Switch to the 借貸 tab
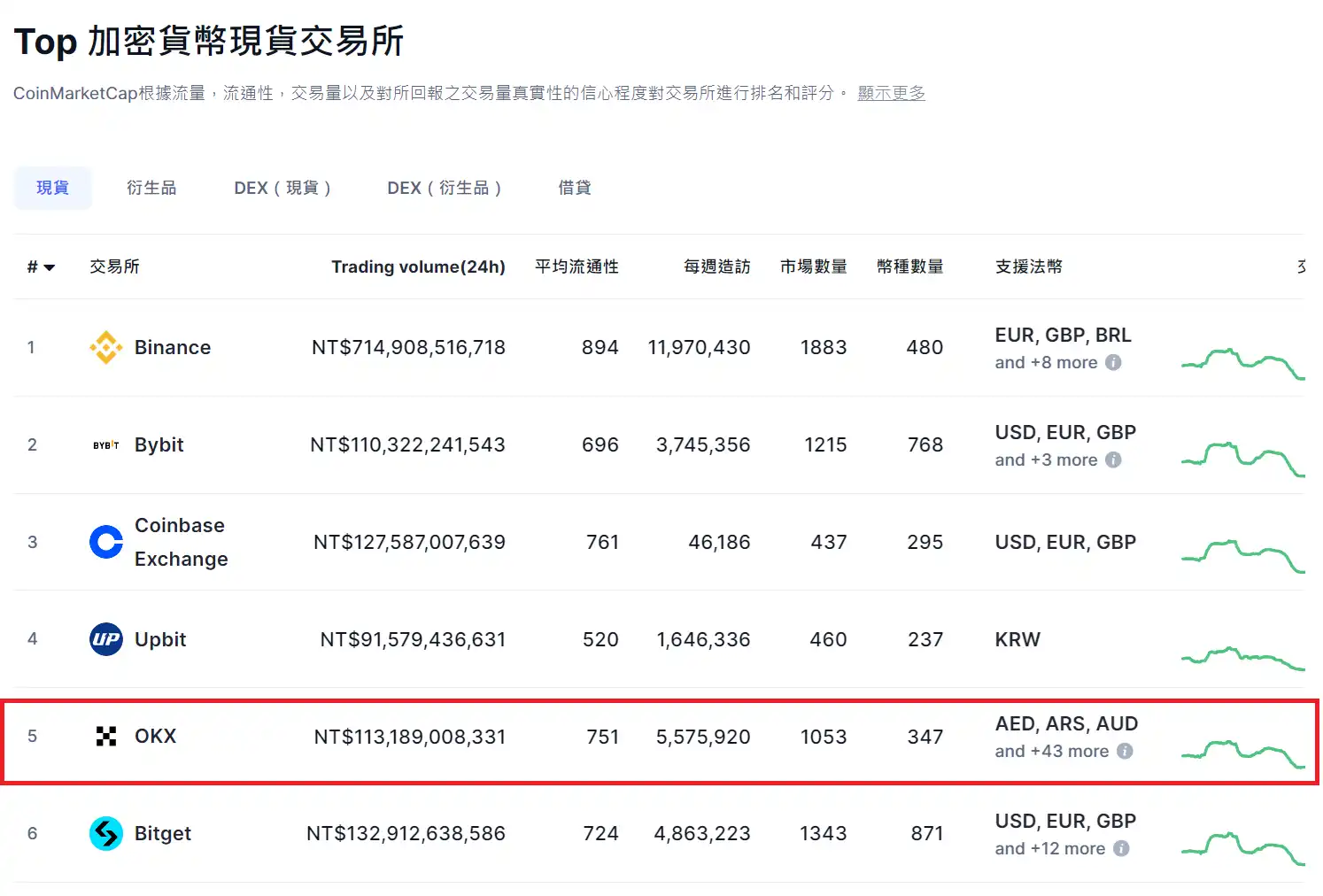Screen dimensions: 1323x896 [x=575, y=188]
